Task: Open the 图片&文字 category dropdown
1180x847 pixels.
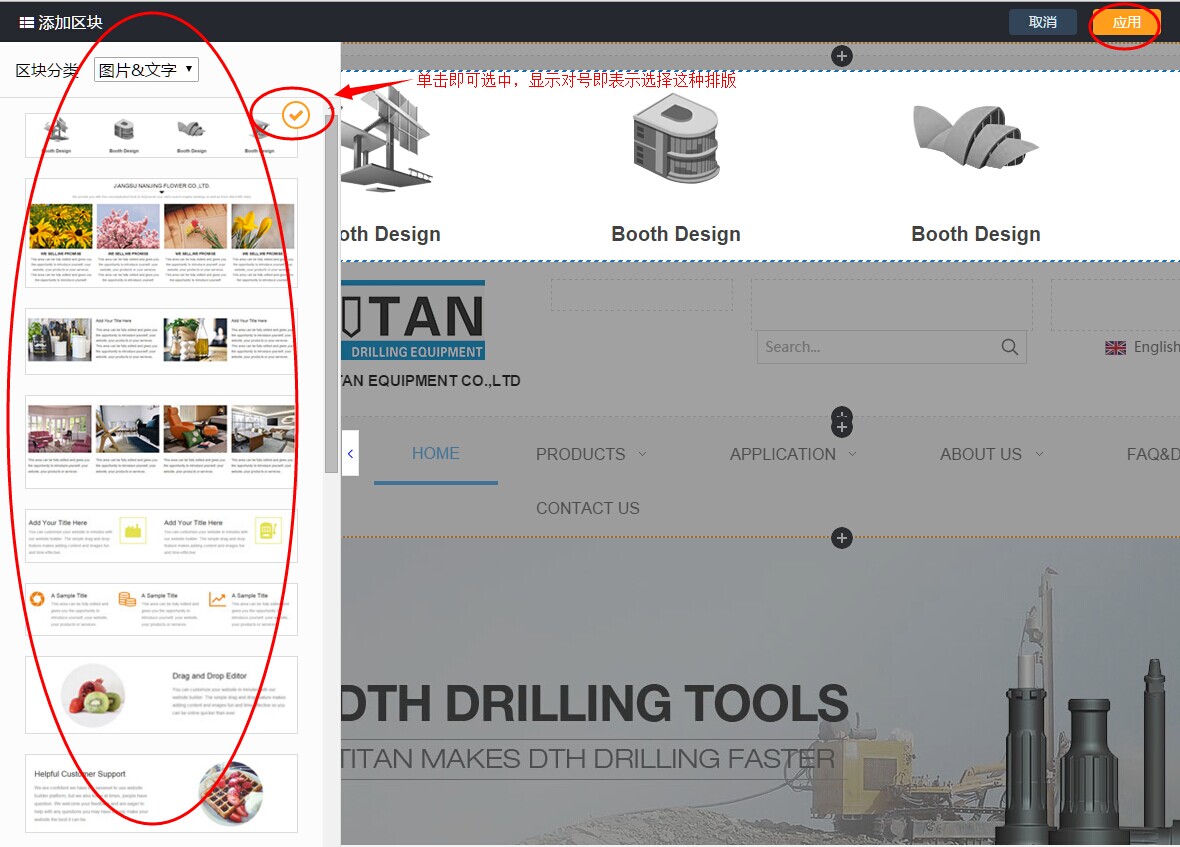Action: (x=146, y=70)
